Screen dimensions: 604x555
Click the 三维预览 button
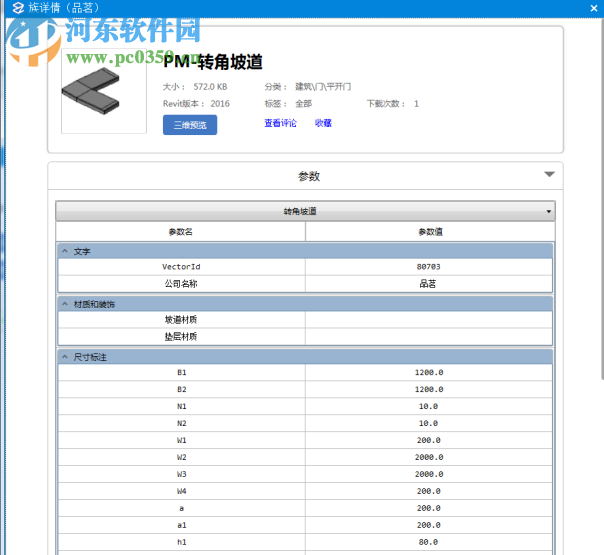point(190,125)
